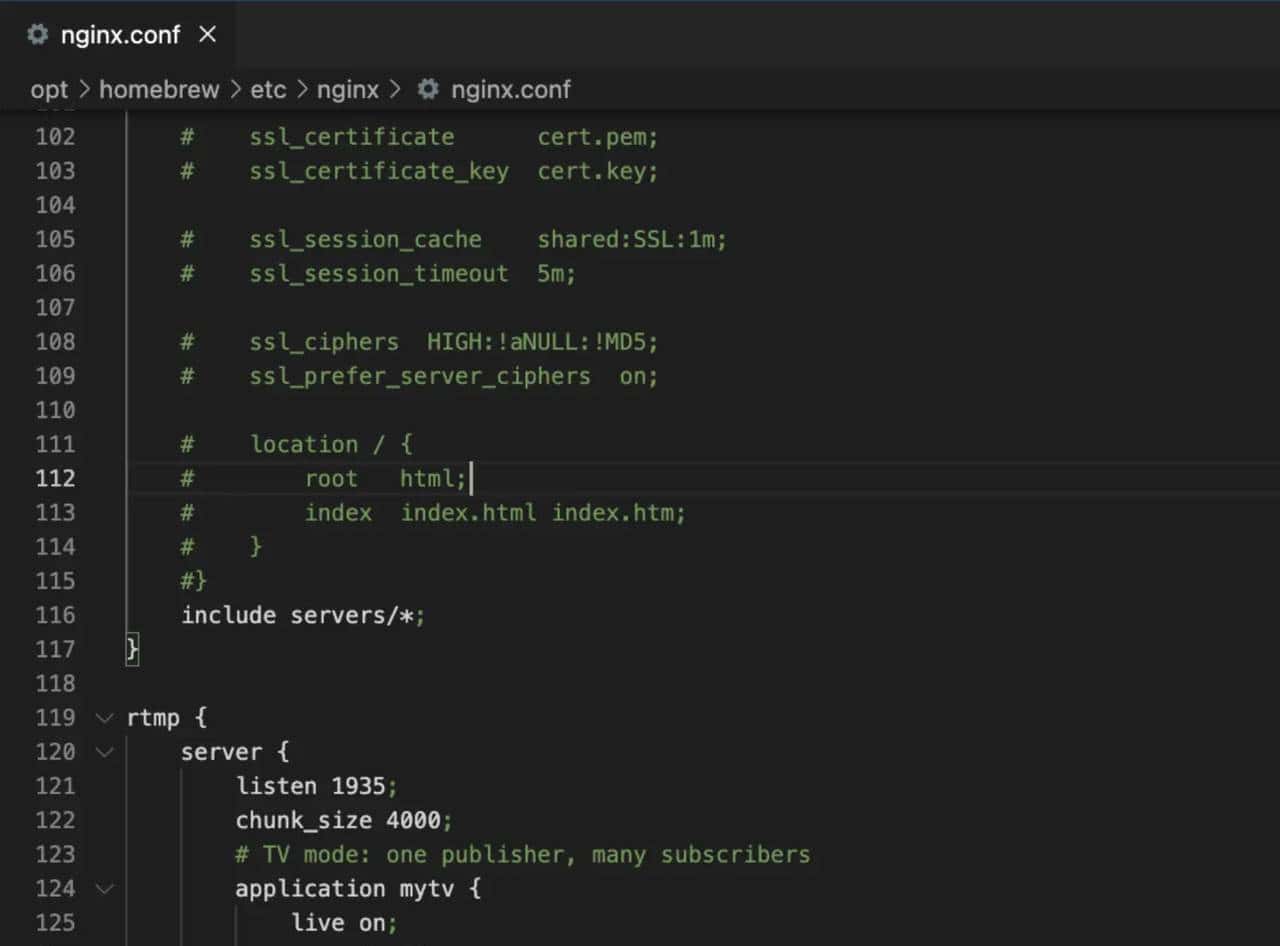The image size is (1280, 946).
Task: Fold the application mytv block
Action: point(104,888)
